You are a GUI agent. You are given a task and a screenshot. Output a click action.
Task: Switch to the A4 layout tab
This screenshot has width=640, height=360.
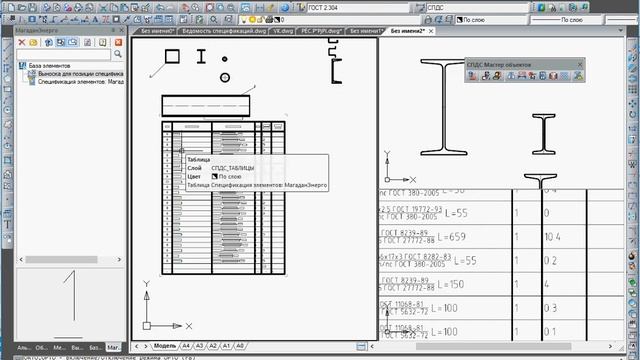pyautogui.click(x=186, y=346)
